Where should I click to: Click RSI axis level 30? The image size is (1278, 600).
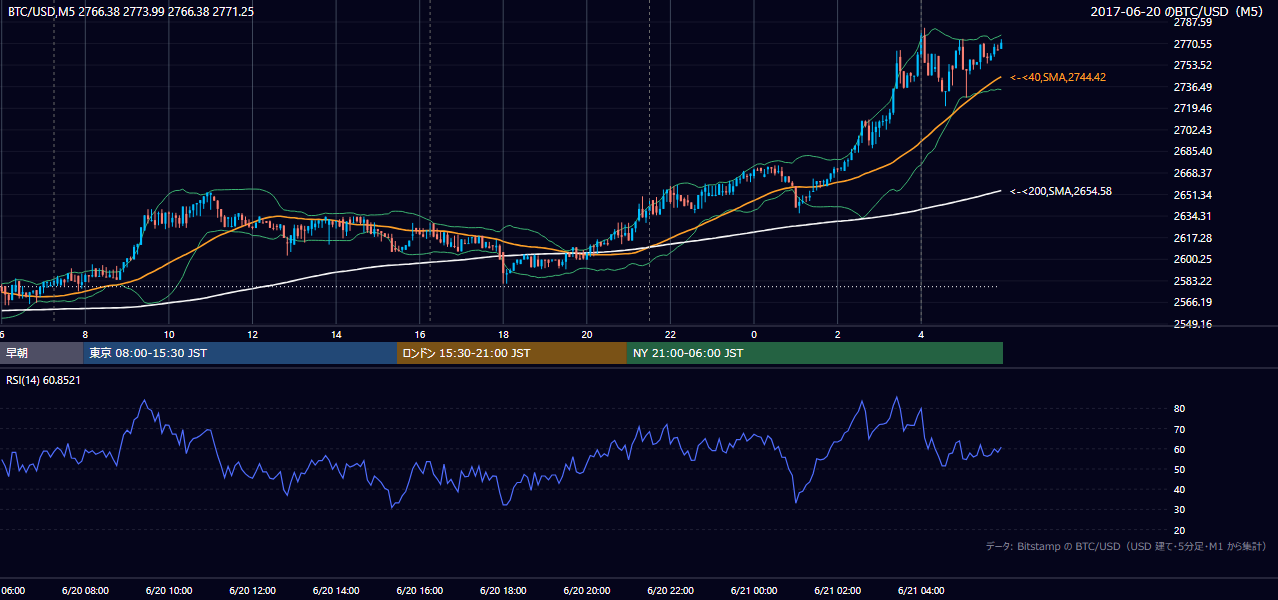point(1179,510)
